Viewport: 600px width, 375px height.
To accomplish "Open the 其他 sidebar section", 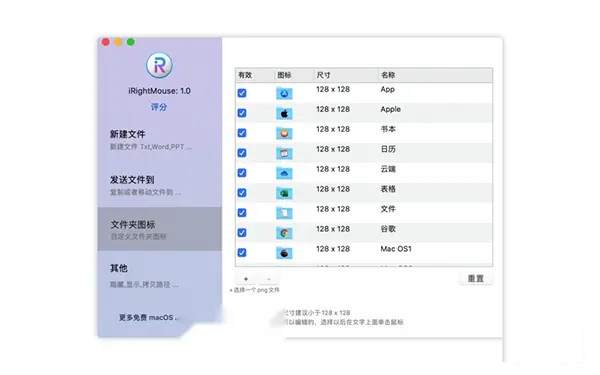I will (x=160, y=276).
